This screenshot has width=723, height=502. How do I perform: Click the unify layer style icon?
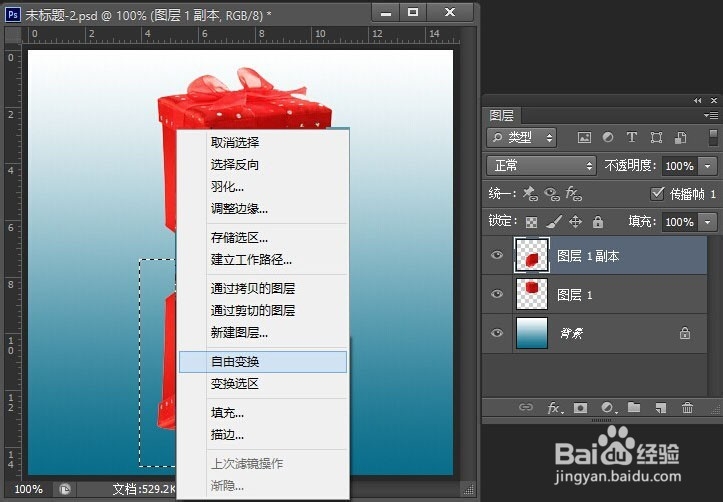click(573, 194)
